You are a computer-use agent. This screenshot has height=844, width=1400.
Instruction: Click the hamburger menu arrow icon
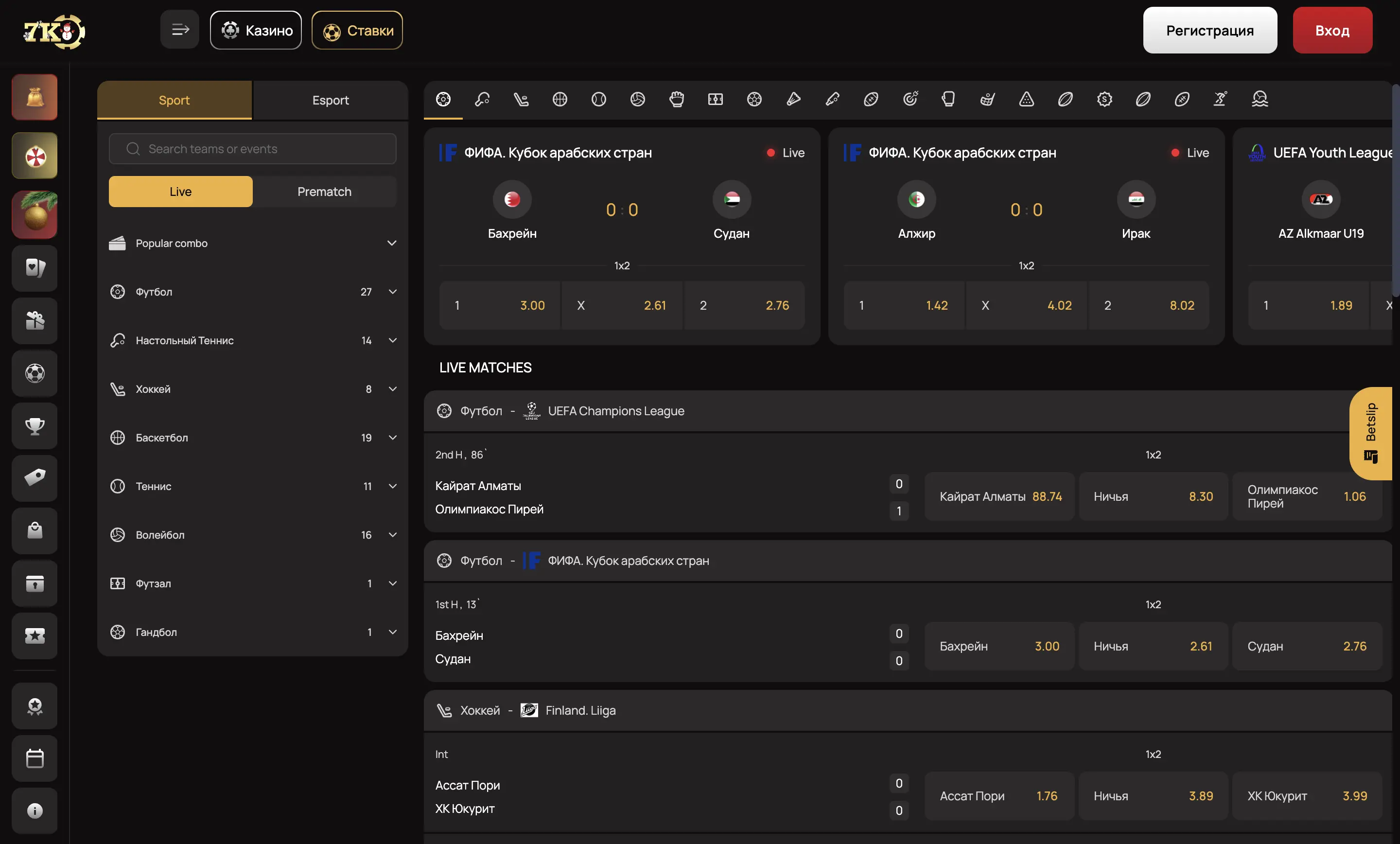[x=179, y=30]
